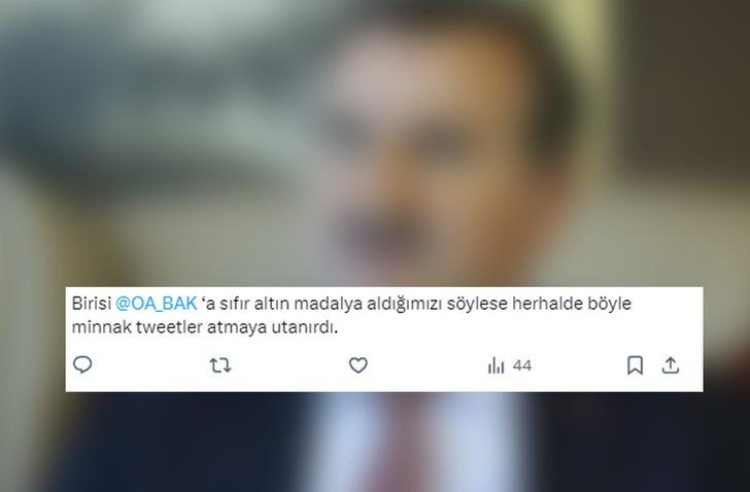Click the tweet's second line starting 'minnak tweetler'

205,328
